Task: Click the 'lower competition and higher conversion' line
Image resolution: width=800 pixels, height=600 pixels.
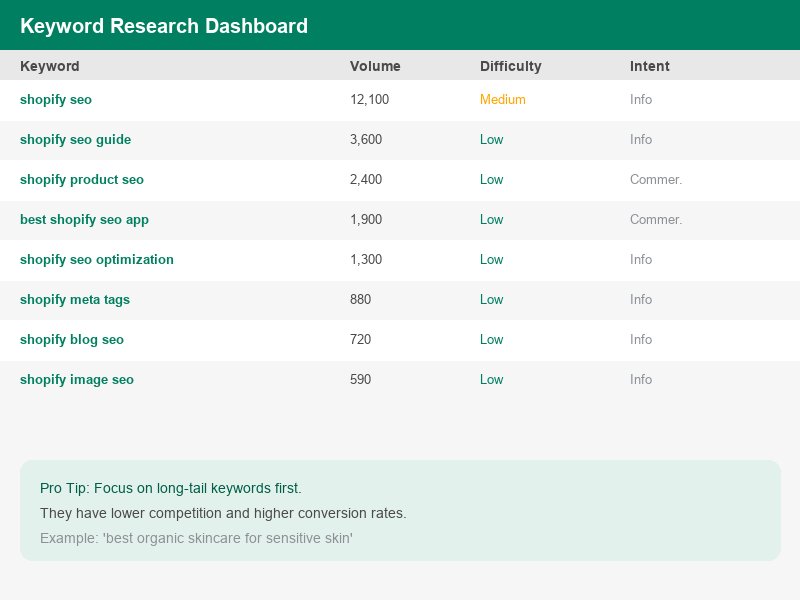Action: click(223, 513)
